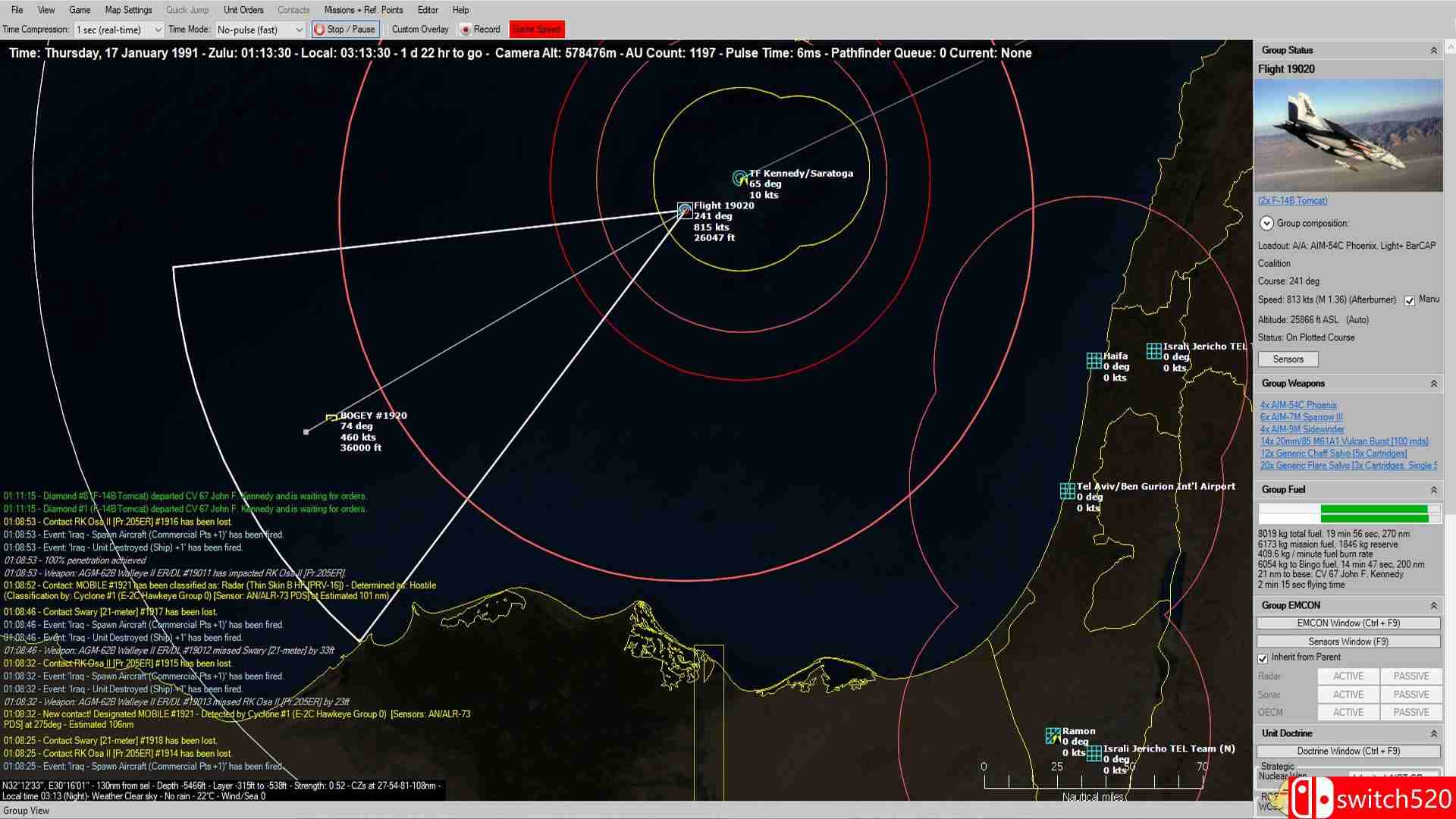Click the Israli Jericho TEL unit icon
The image size is (1456, 819).
pyautogui.click(x=1153, y=350)
